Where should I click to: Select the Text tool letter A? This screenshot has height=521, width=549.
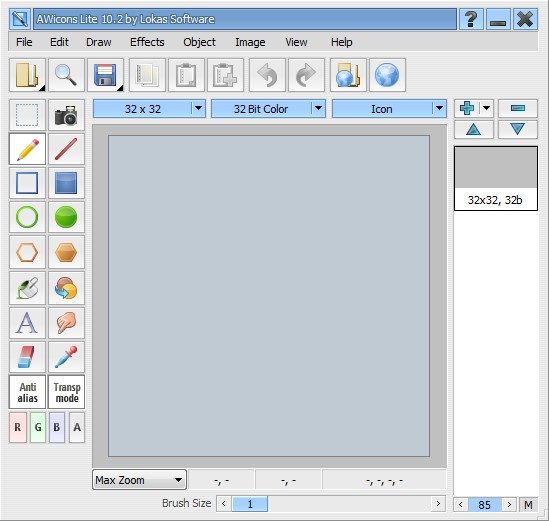tap(27, 323)
